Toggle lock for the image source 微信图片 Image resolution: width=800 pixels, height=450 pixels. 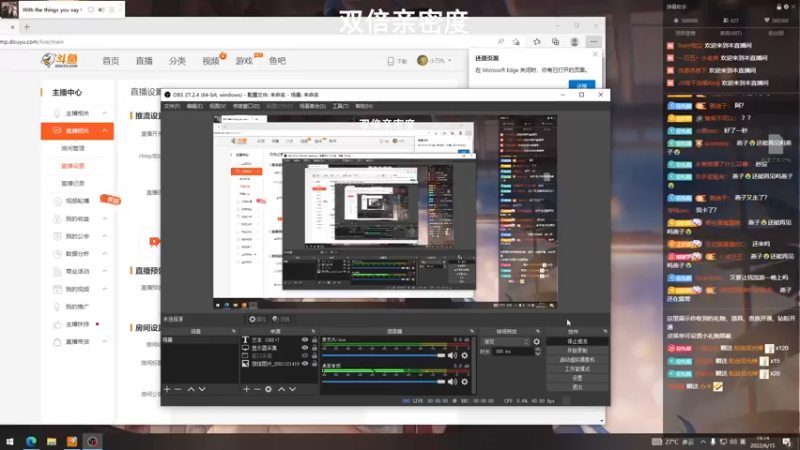[314, 364]
